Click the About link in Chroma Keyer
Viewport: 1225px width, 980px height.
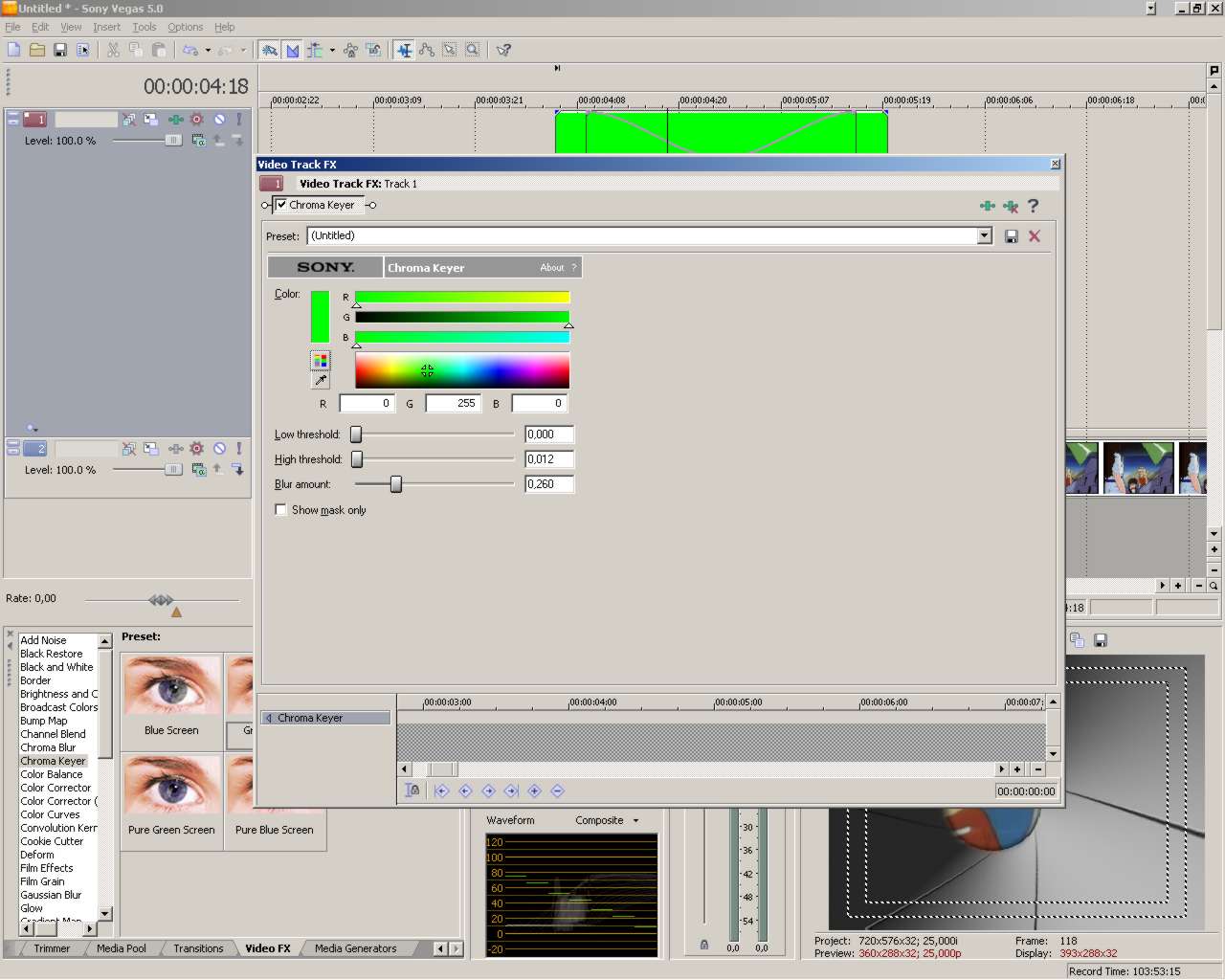tap(552, 268)
